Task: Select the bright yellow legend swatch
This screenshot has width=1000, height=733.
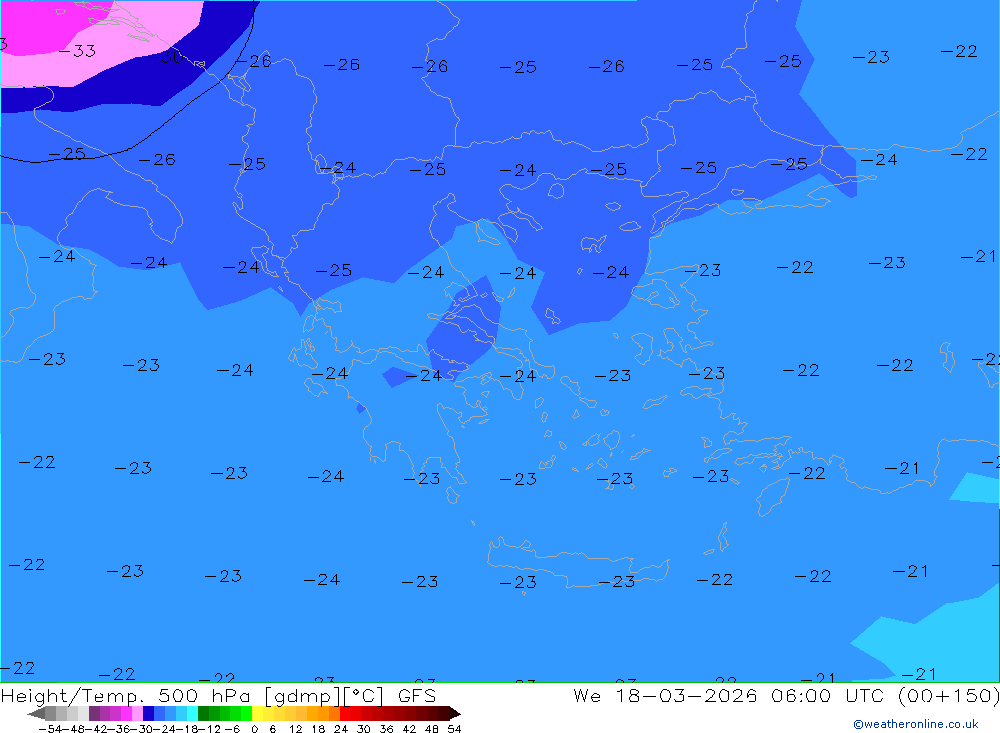Action: coord(257,714)
